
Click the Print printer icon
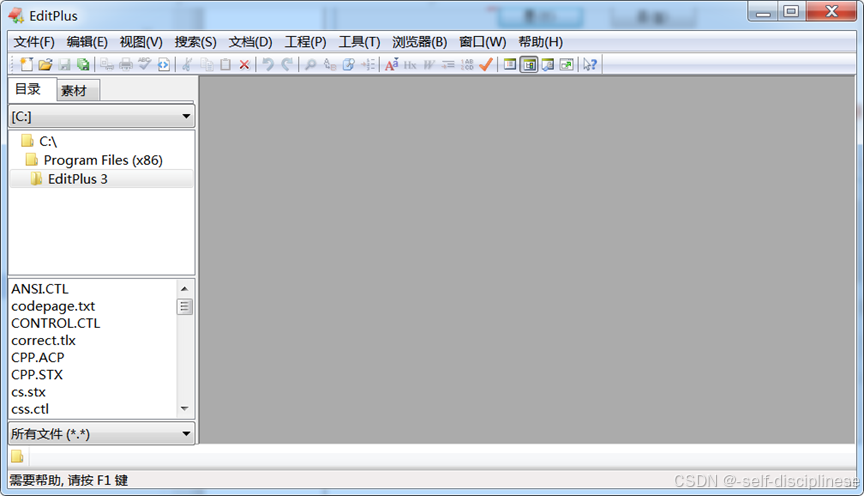point(126,64)
